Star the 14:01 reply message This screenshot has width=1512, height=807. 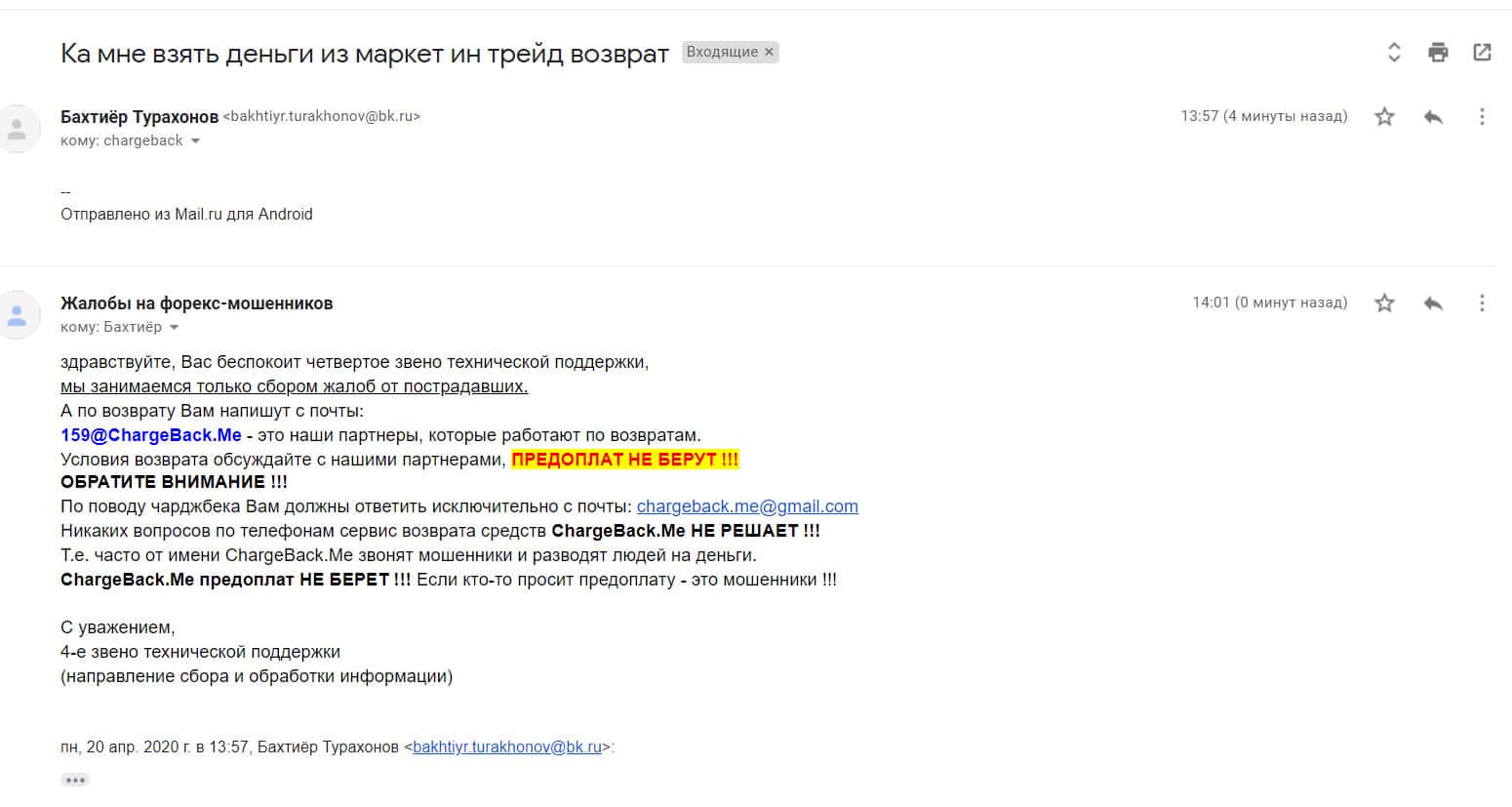(x=1384, y=303)
